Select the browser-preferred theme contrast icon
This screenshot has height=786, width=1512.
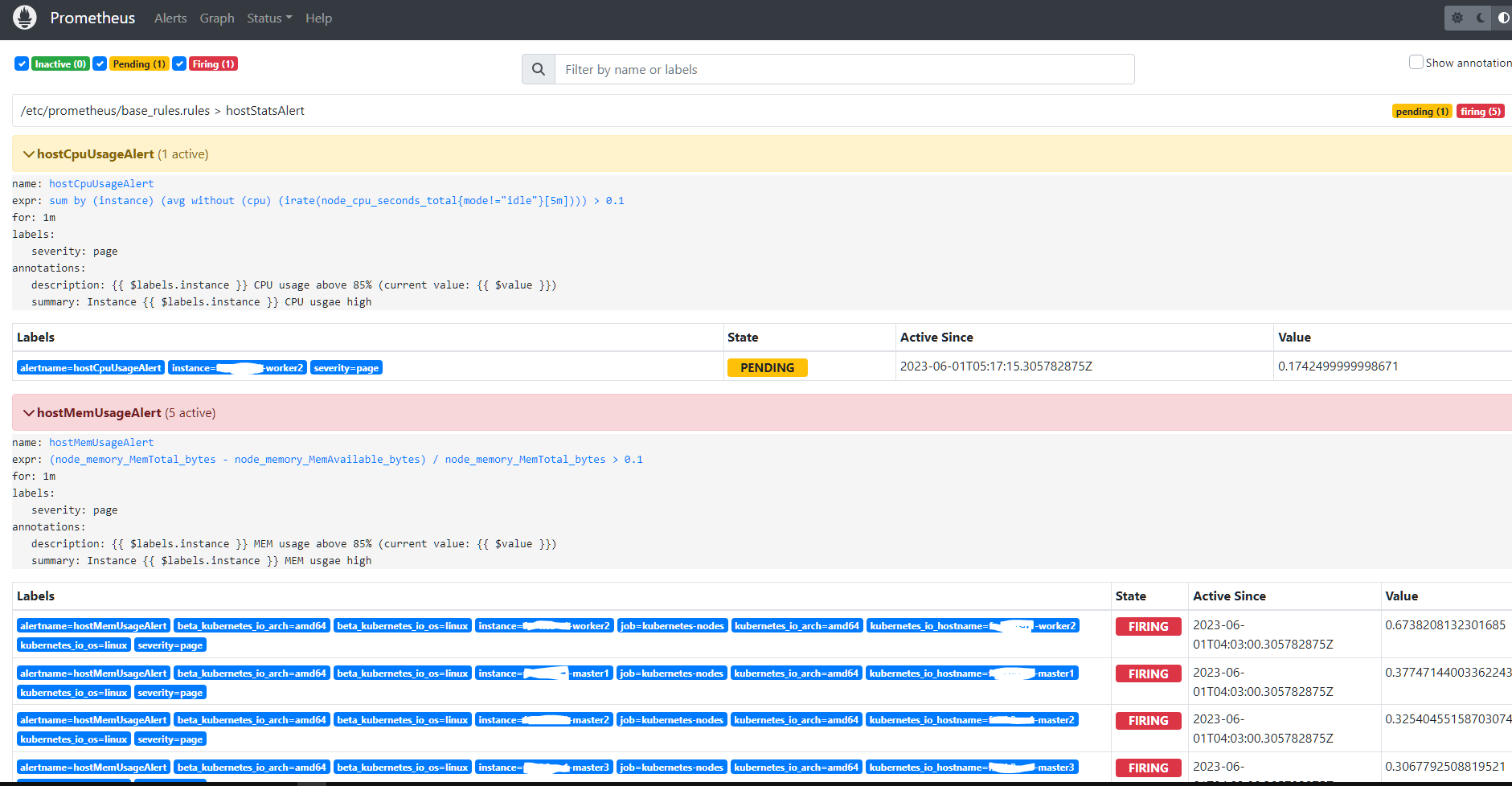coord(1502,18)
